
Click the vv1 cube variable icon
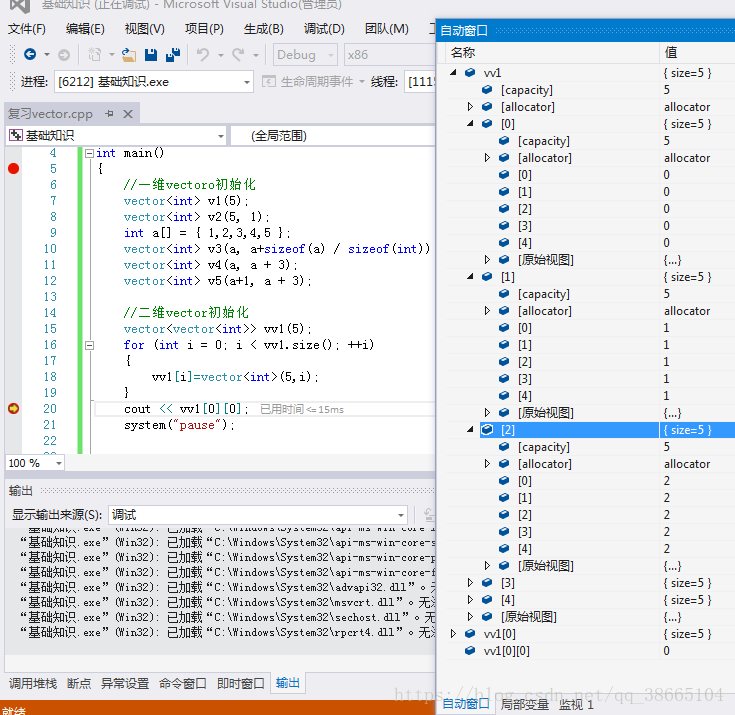[x=470, y=73]
